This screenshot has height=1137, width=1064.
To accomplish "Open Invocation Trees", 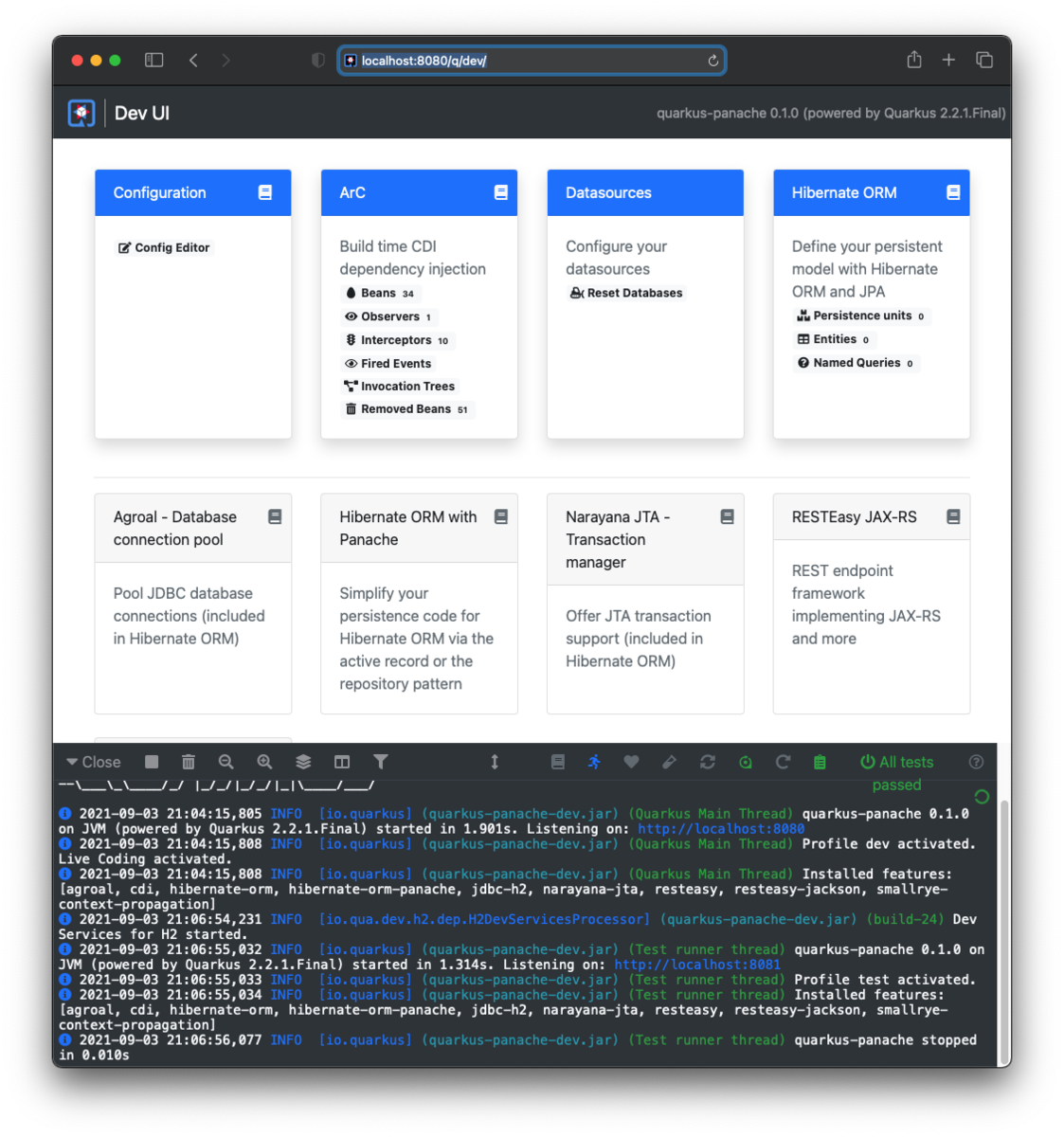I will point(400,386).
